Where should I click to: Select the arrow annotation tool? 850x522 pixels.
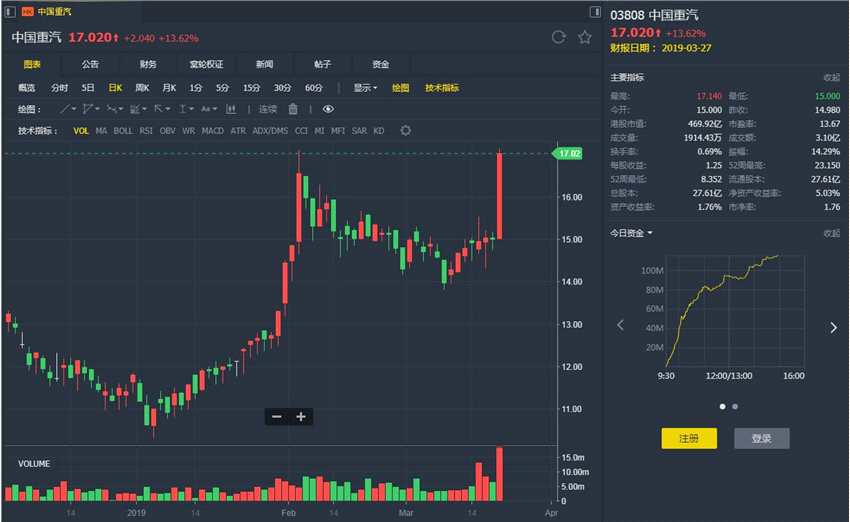click(x=158, y=109)
